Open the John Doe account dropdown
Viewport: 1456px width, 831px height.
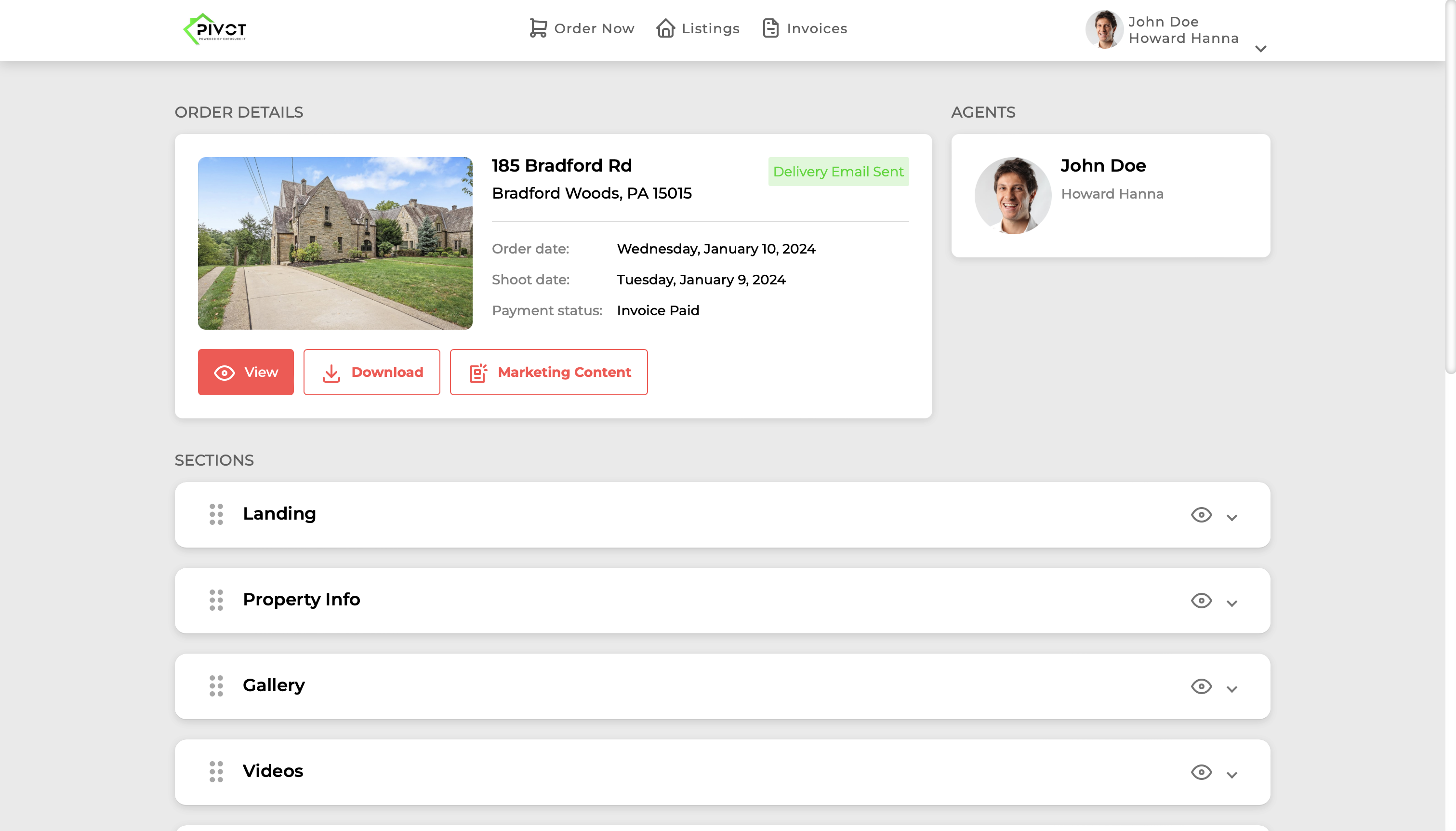(1260, 49)
